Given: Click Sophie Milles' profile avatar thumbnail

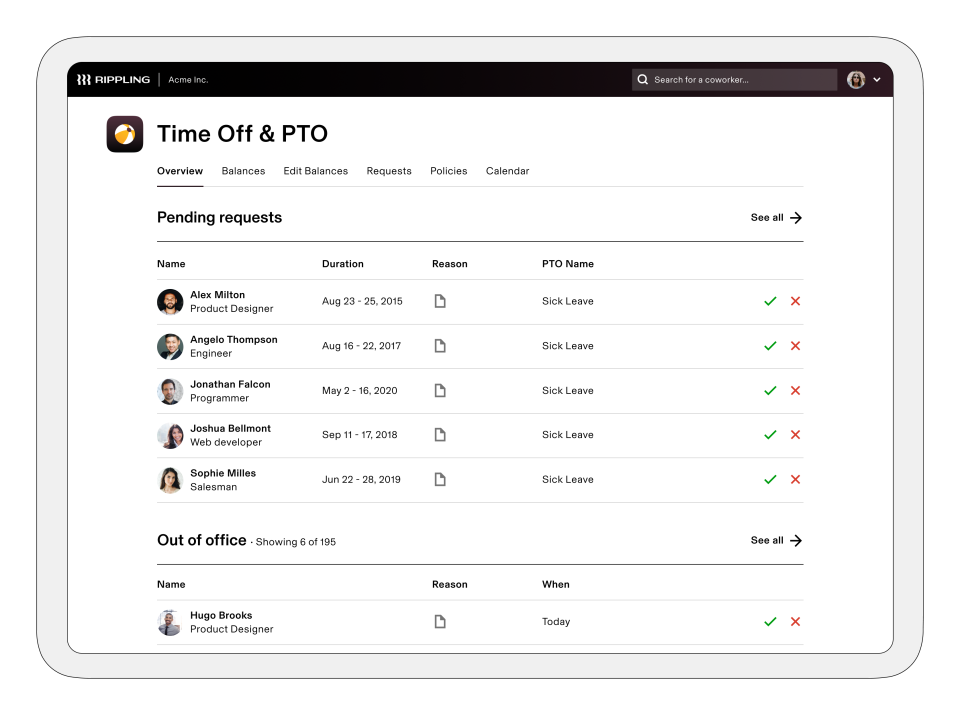Looking at the screenshot, I should (x=170, y=479).
